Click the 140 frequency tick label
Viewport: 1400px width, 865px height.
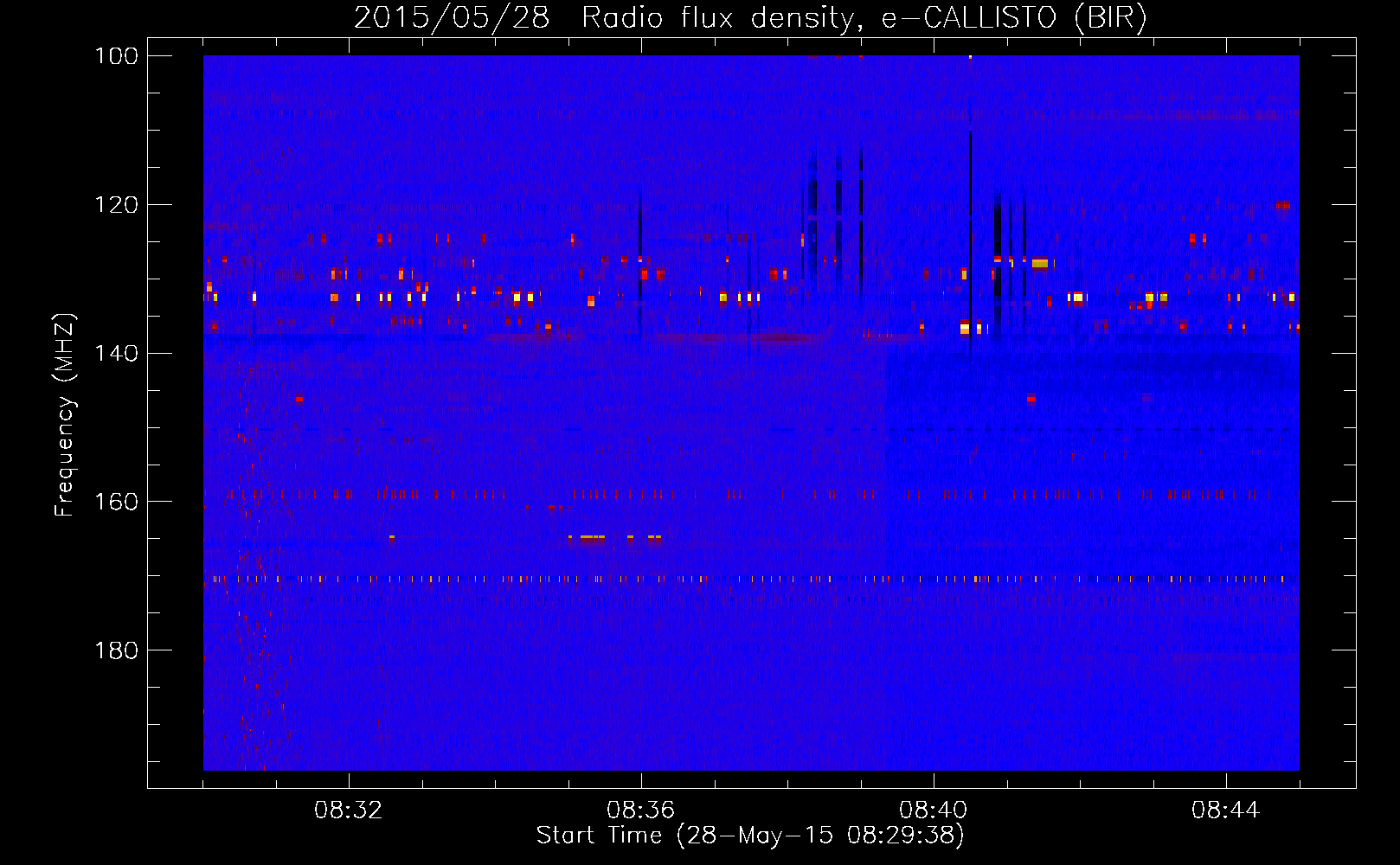(x=116, y=353)
